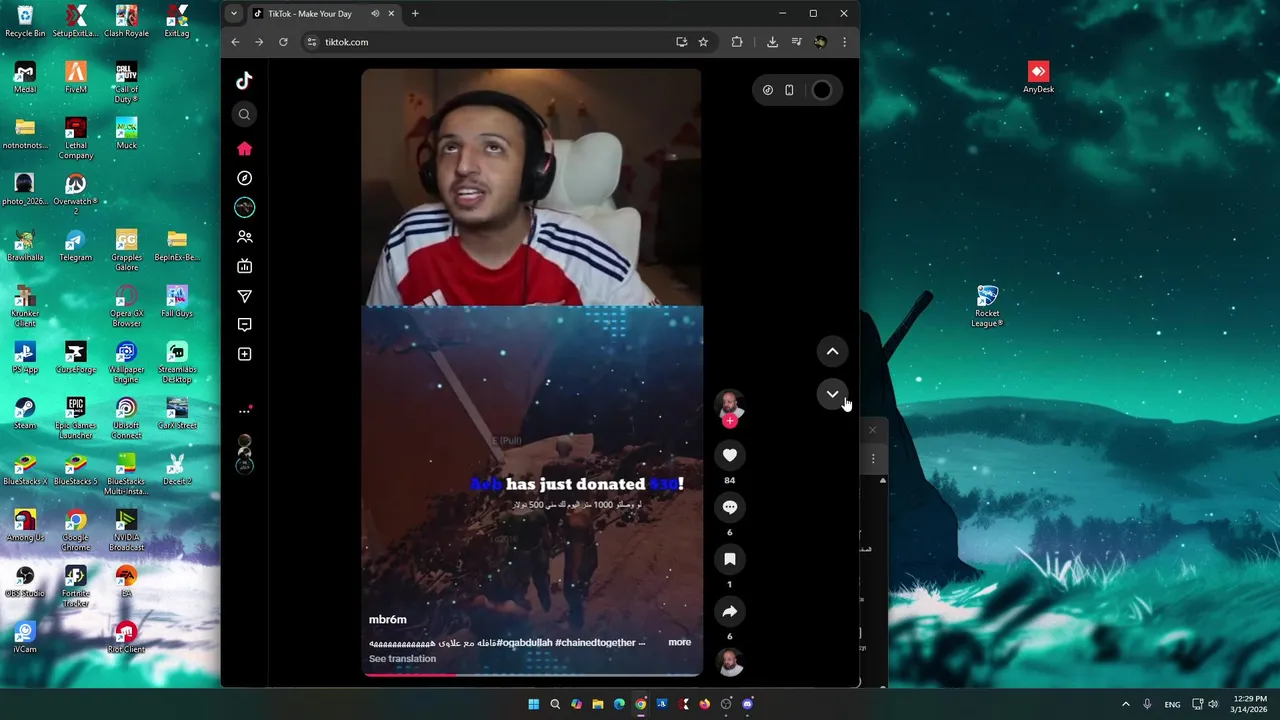1280x720 pixels.
Task: Open the Chrome profile avatar
Action: tap(820, 42)
